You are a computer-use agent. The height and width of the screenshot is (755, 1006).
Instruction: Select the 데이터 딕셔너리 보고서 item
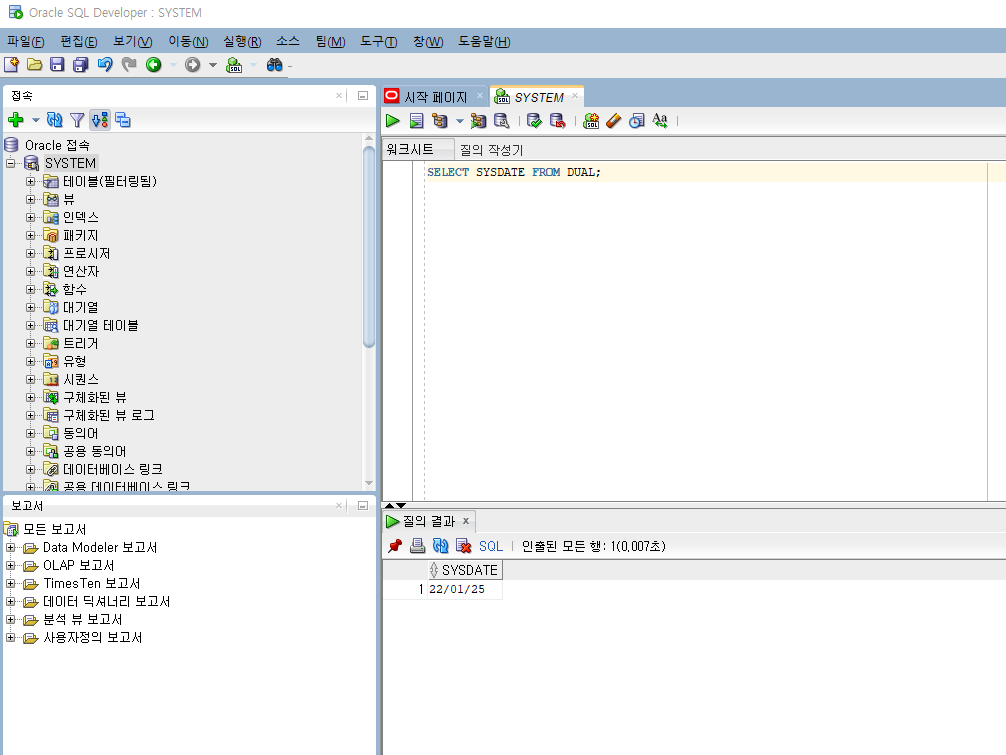[107, 602]
